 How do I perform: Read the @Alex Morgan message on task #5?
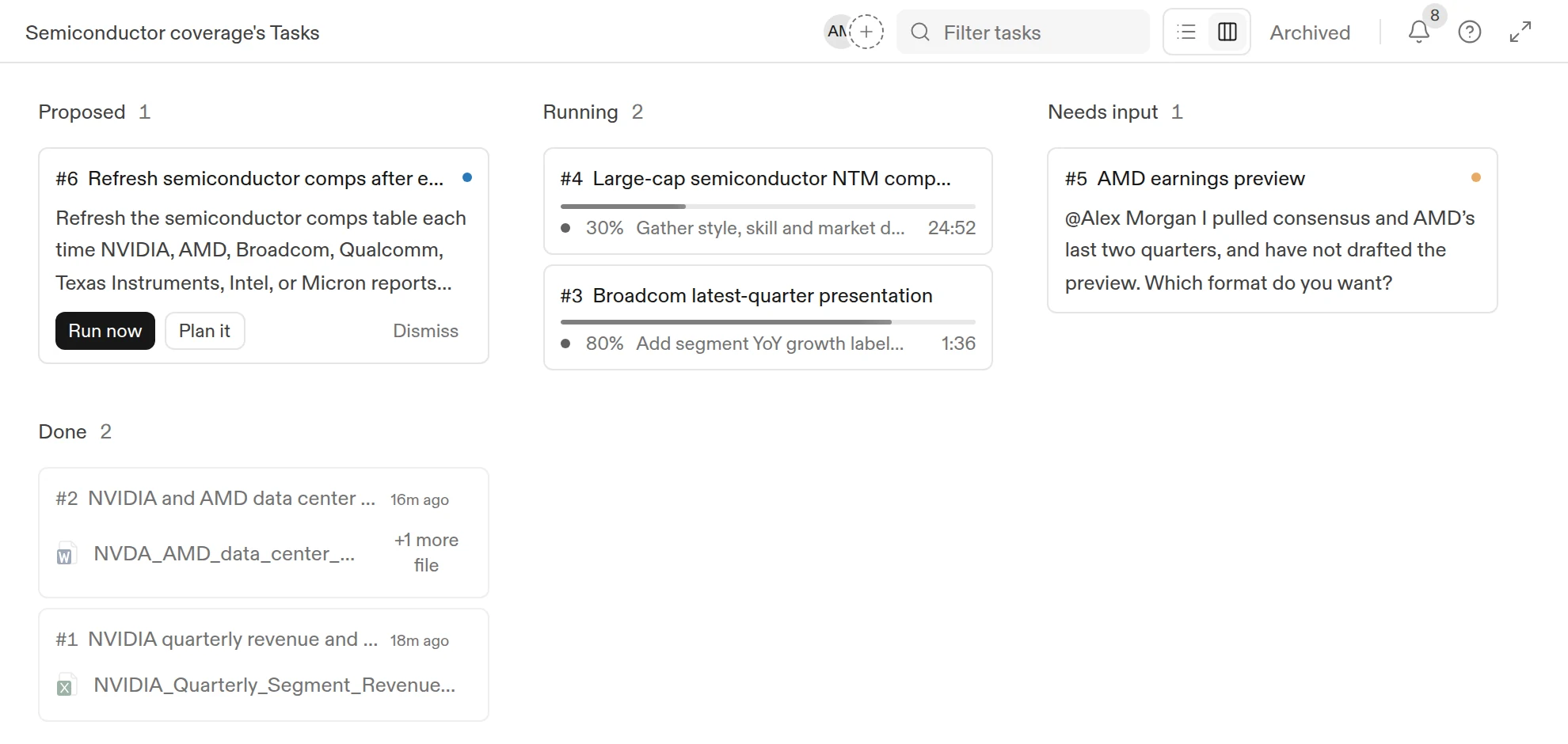click(x=1269, y=250)
